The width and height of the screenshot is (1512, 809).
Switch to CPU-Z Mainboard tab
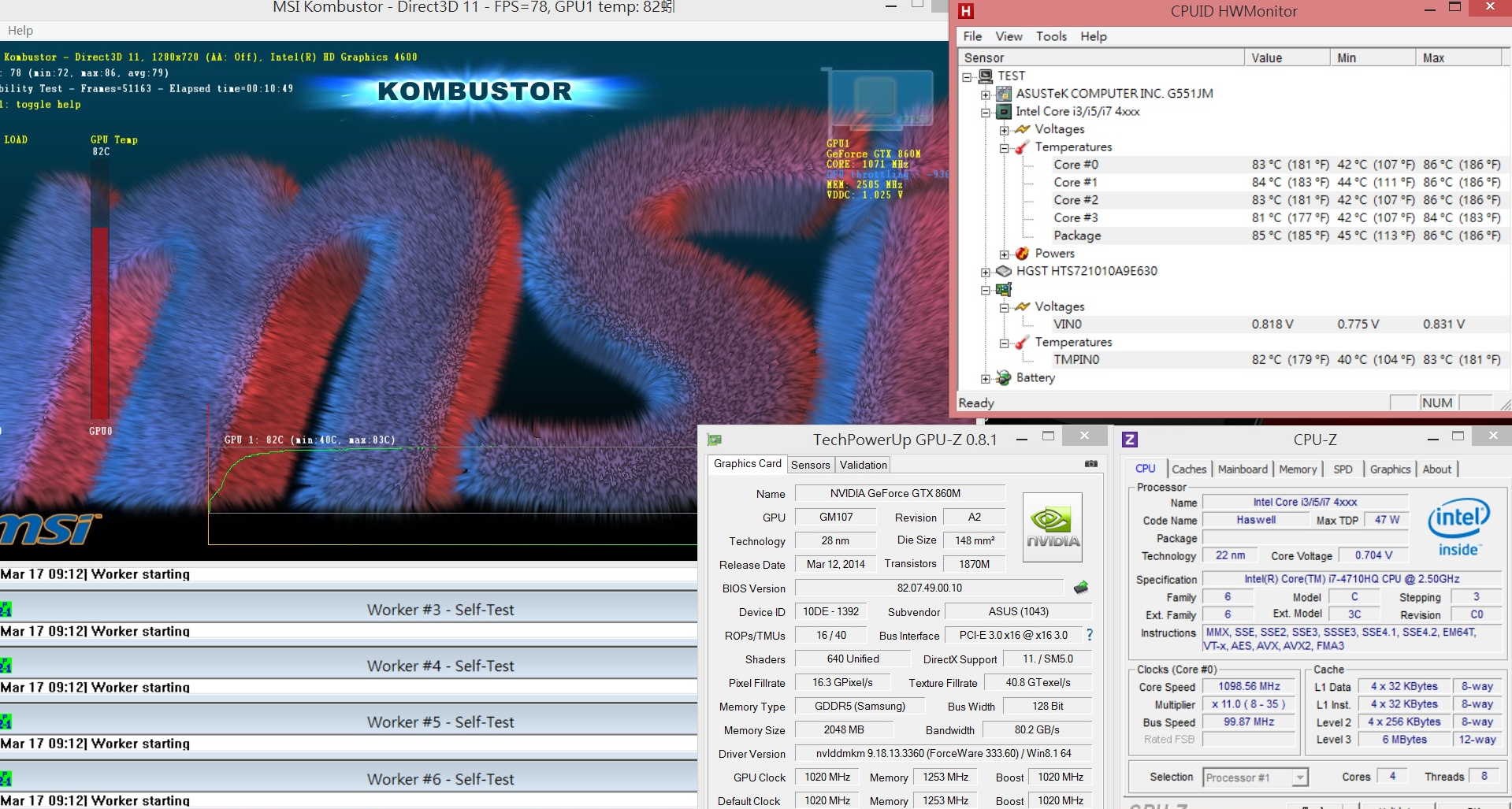pos(1243,469)
